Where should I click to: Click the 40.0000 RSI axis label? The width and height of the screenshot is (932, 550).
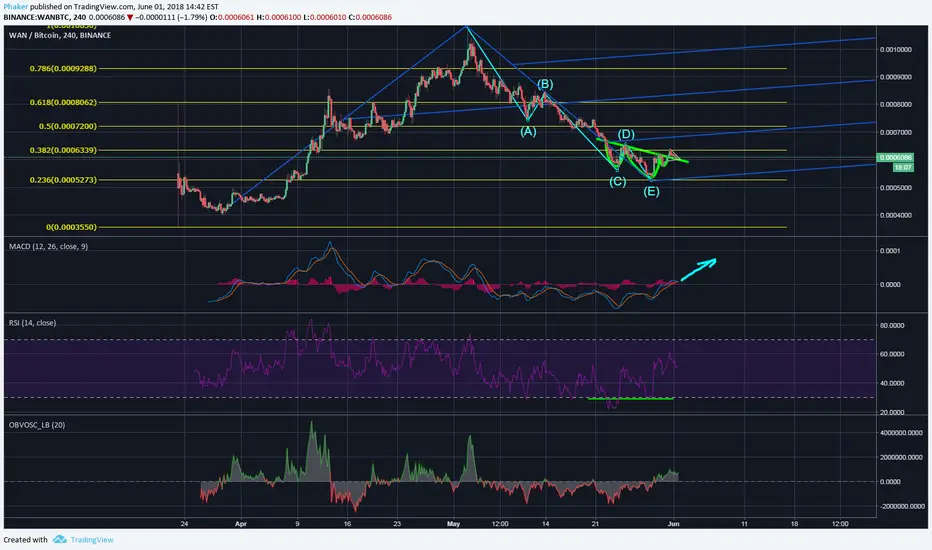point(892,384)
